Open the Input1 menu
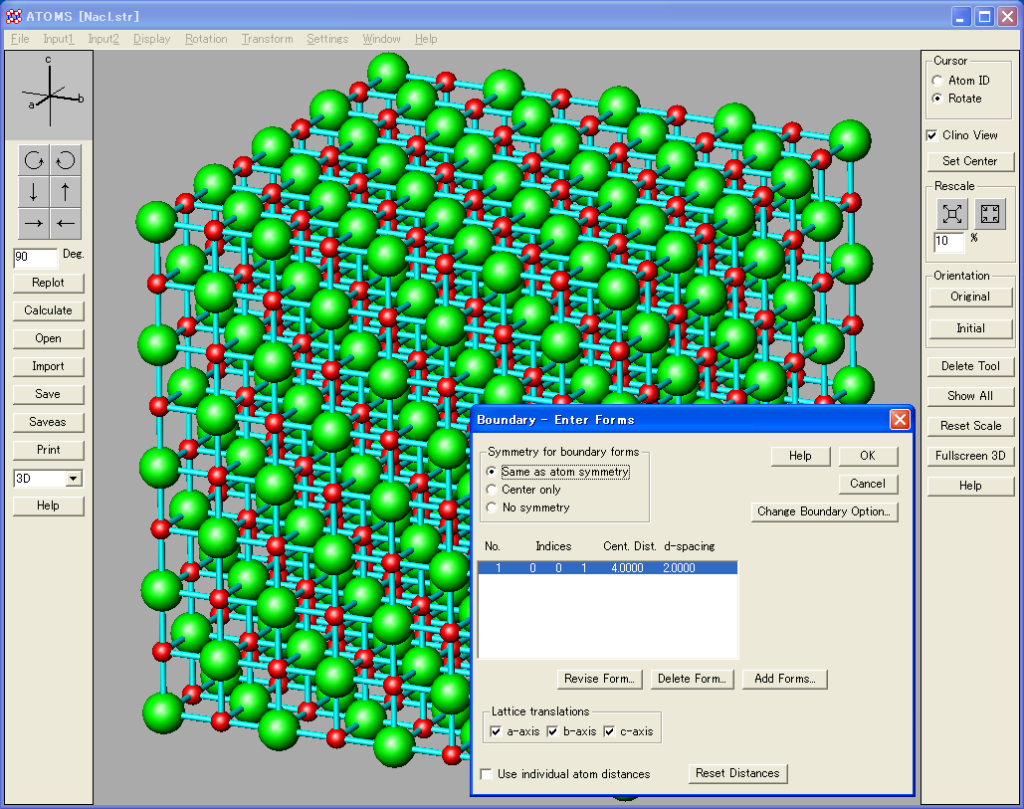The width and height of the screenshot is (1024, 809). point(58,39)
